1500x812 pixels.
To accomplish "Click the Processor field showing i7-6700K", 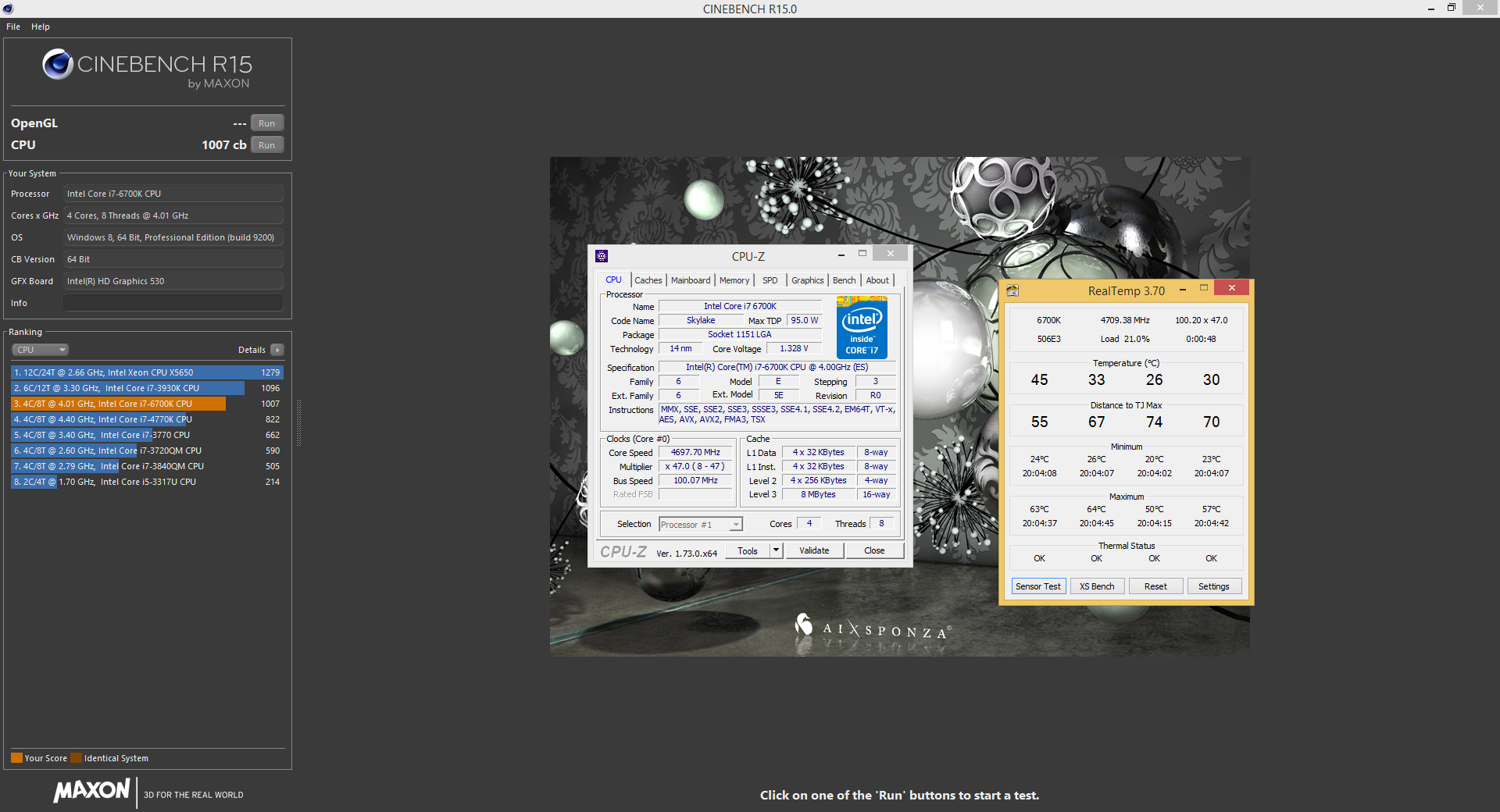I will point(173,194).
